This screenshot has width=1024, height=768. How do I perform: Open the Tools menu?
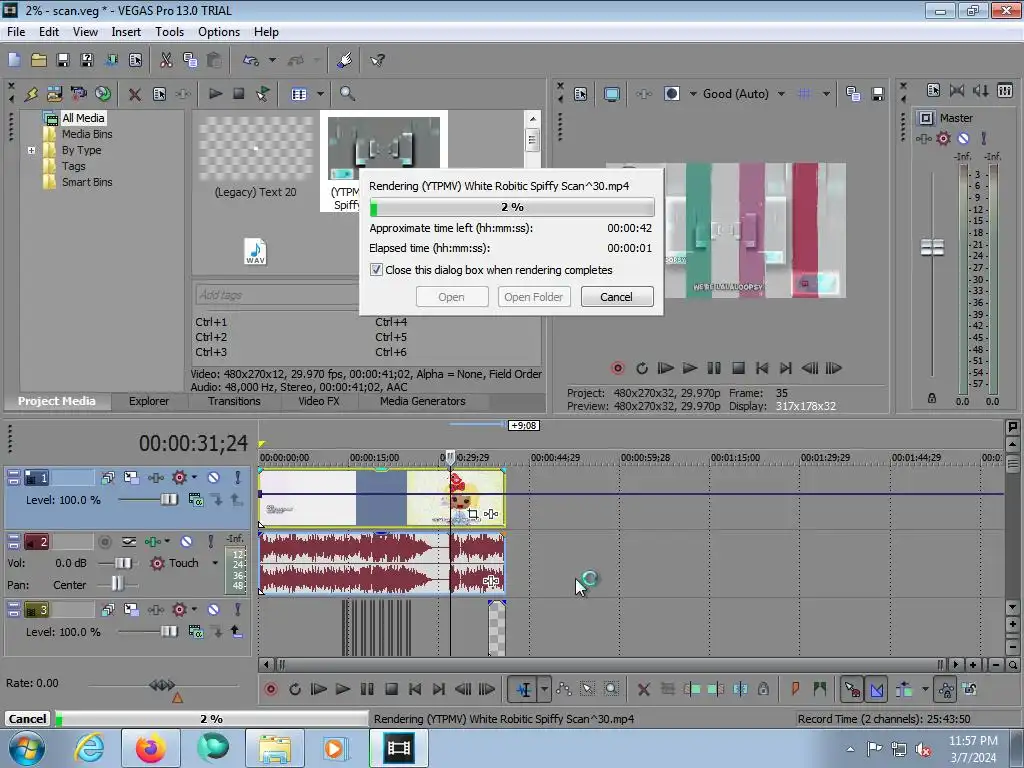pos(169,32)
